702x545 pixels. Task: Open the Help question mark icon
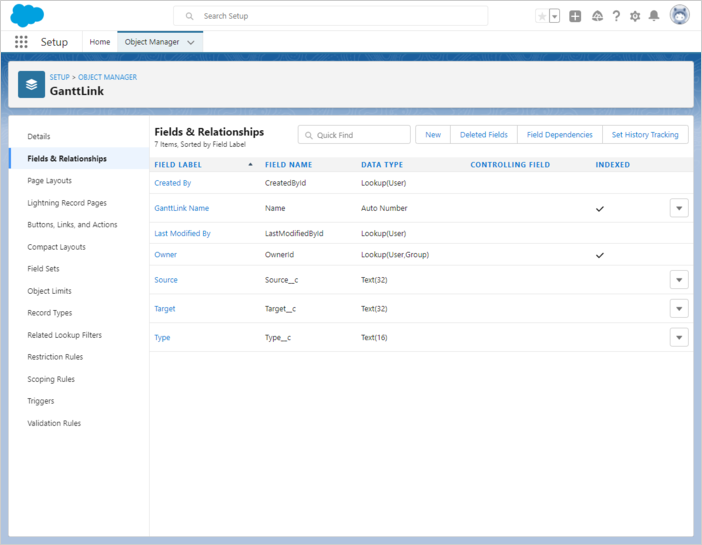point(616,16)
